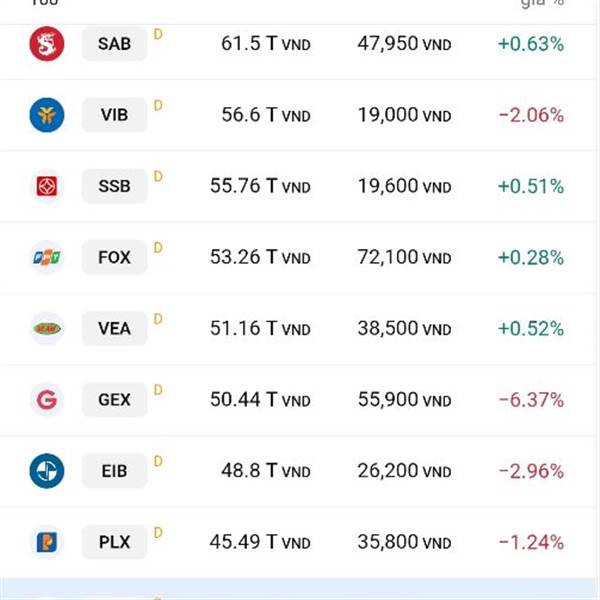Open the SAB red dragon logo
The image size is (600, 600).
coord(47,44)
